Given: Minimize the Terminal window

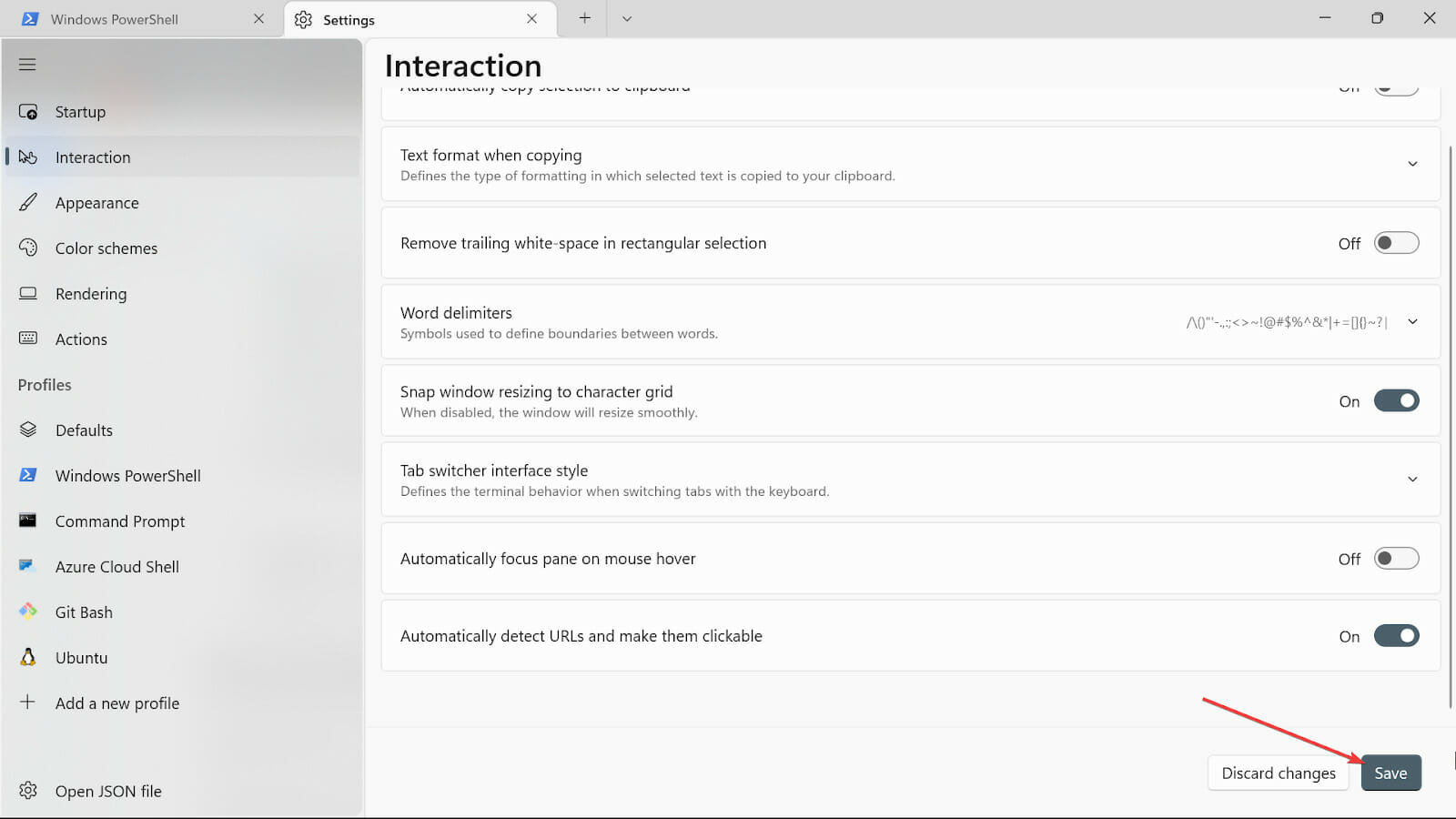Looking at the screenshot, I should point(1325,18).
